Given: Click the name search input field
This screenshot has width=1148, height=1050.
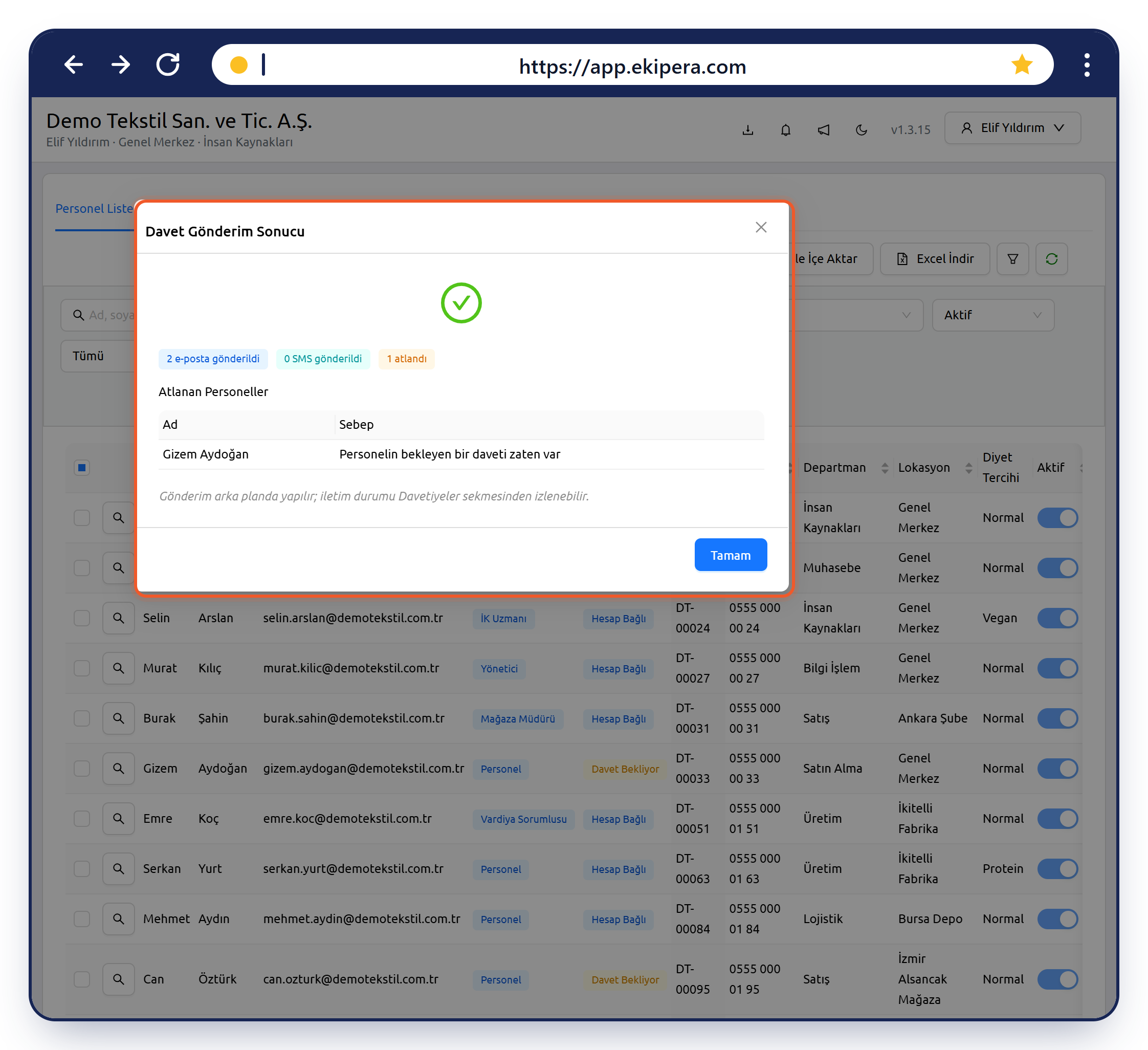Looking at the screenshot, I should pos(98,315).
